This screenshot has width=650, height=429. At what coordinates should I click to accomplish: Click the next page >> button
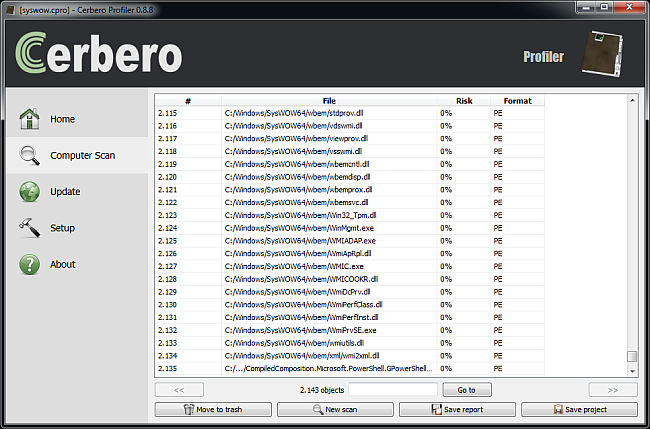click(x=613, y=390)
